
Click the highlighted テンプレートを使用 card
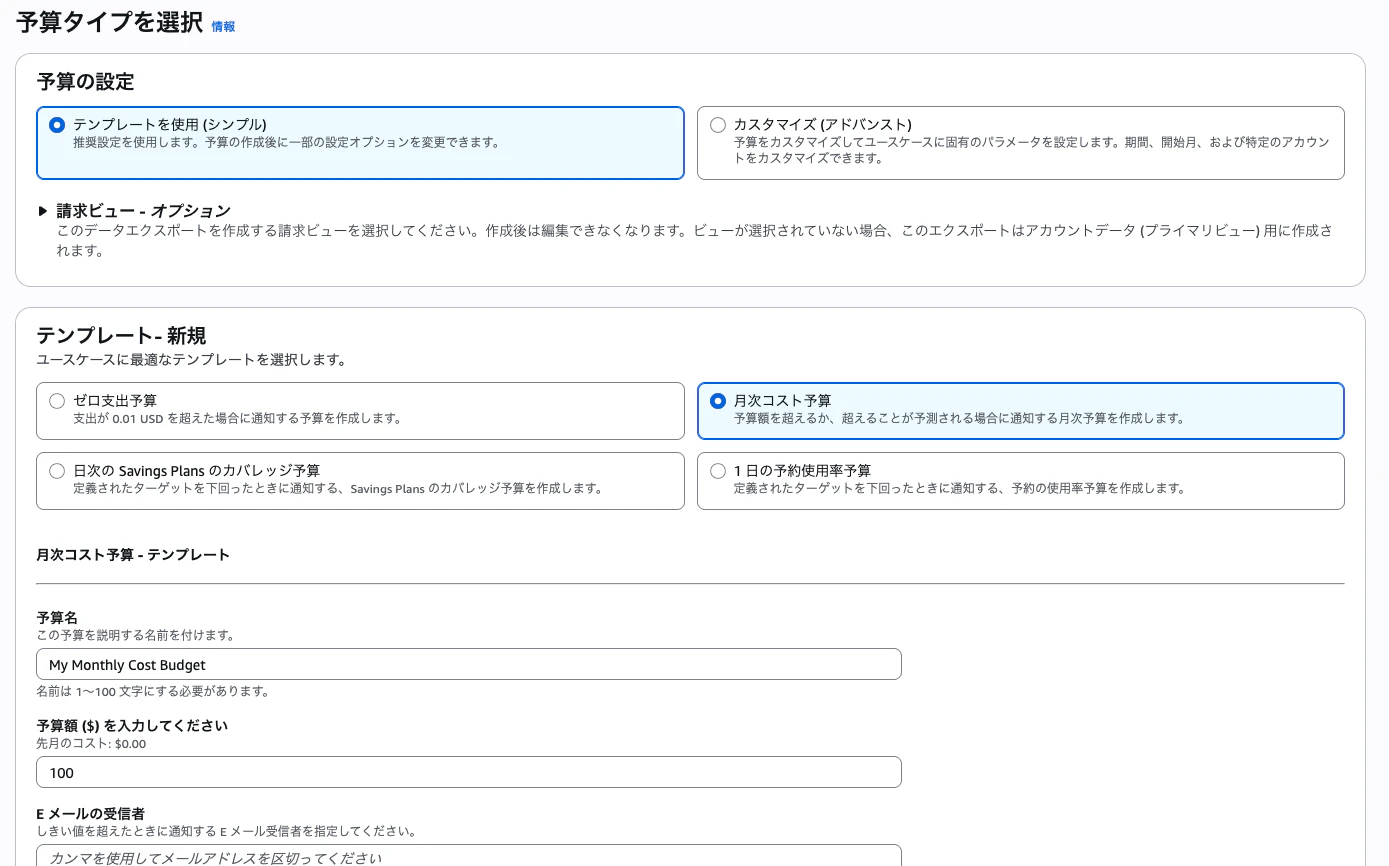(x=360, y=142)
